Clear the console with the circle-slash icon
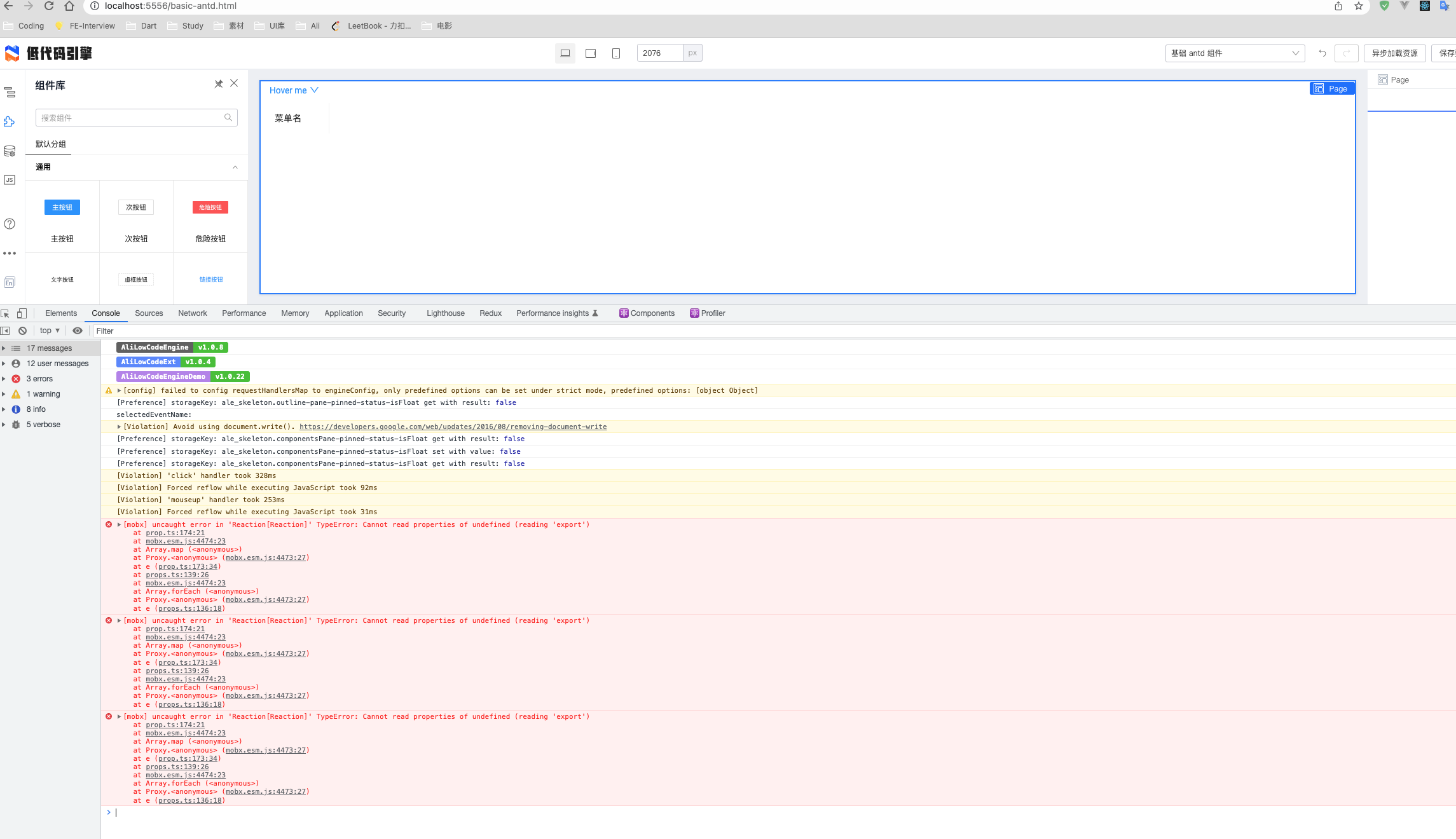 pyautogui.click(x=22, y=331)
